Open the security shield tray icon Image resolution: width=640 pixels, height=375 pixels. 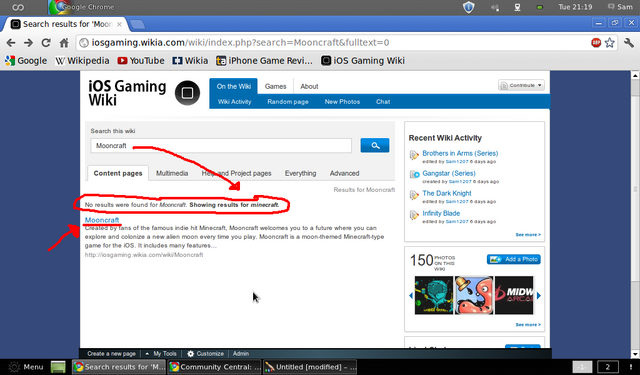(469, 7)
